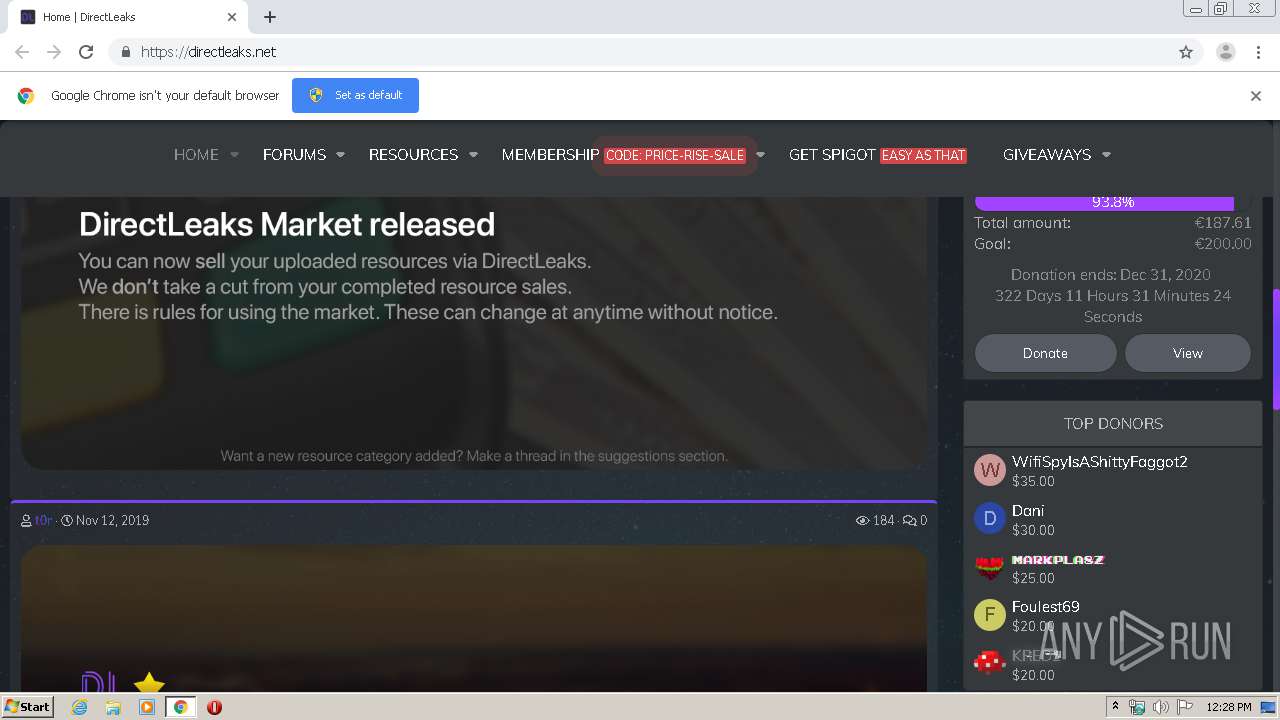The height and width of the screenshot is (720, 1280).
Task: Open GET SPIGOT menu item
Action: 832,155
